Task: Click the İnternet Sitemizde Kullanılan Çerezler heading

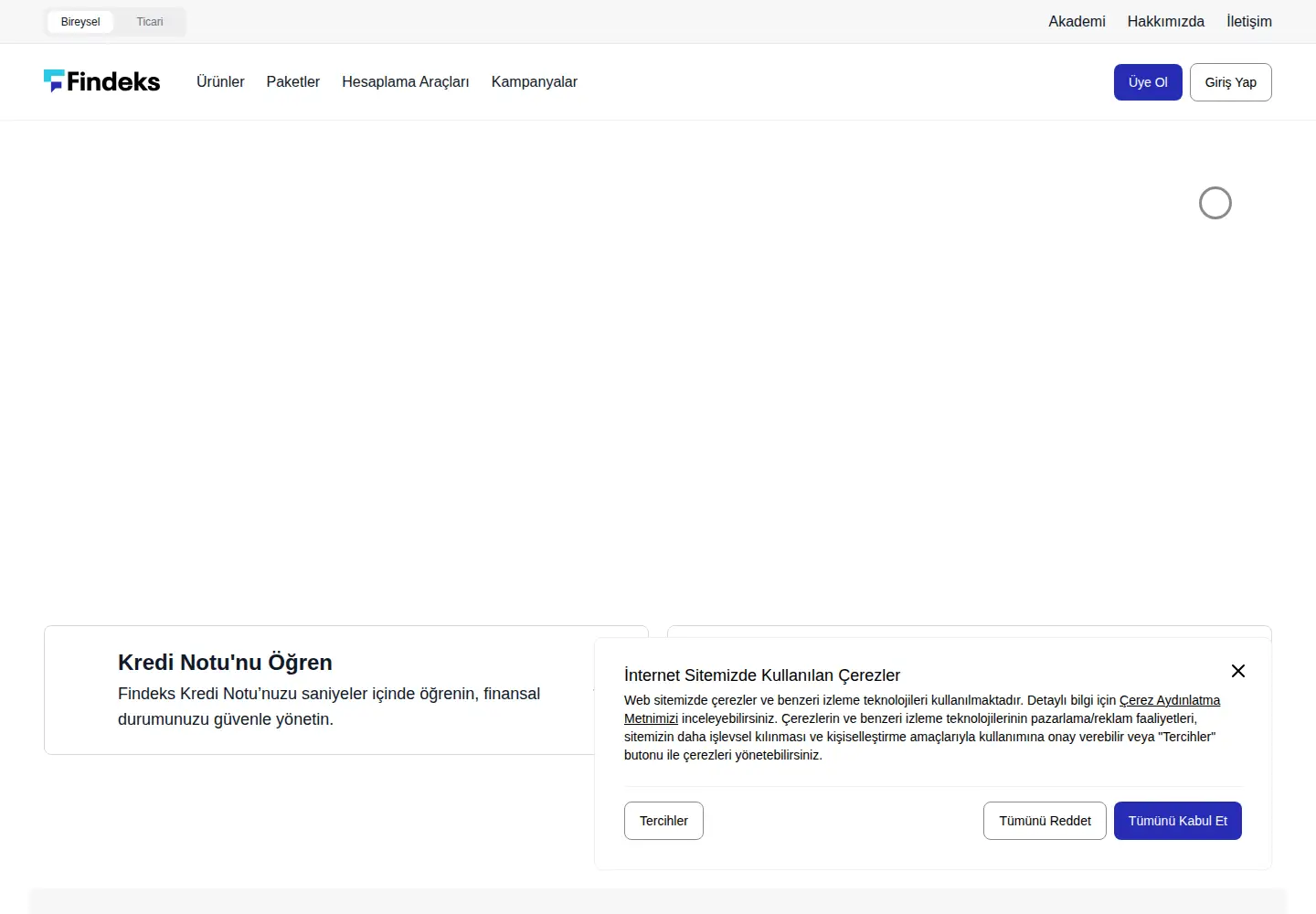Action: (x=762, y=675)
